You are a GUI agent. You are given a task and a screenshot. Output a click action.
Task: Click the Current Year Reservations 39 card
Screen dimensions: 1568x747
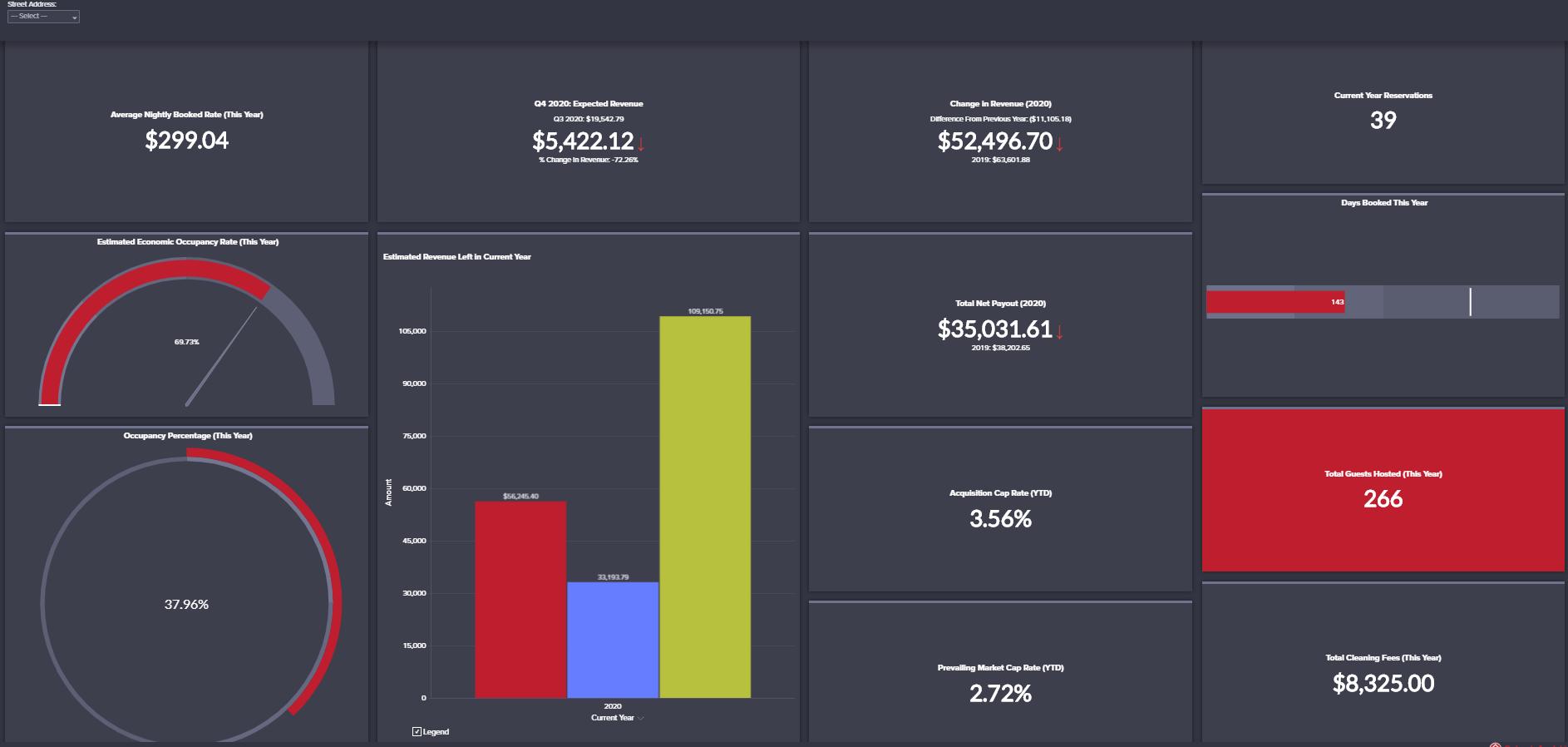tap(1383, 112)
